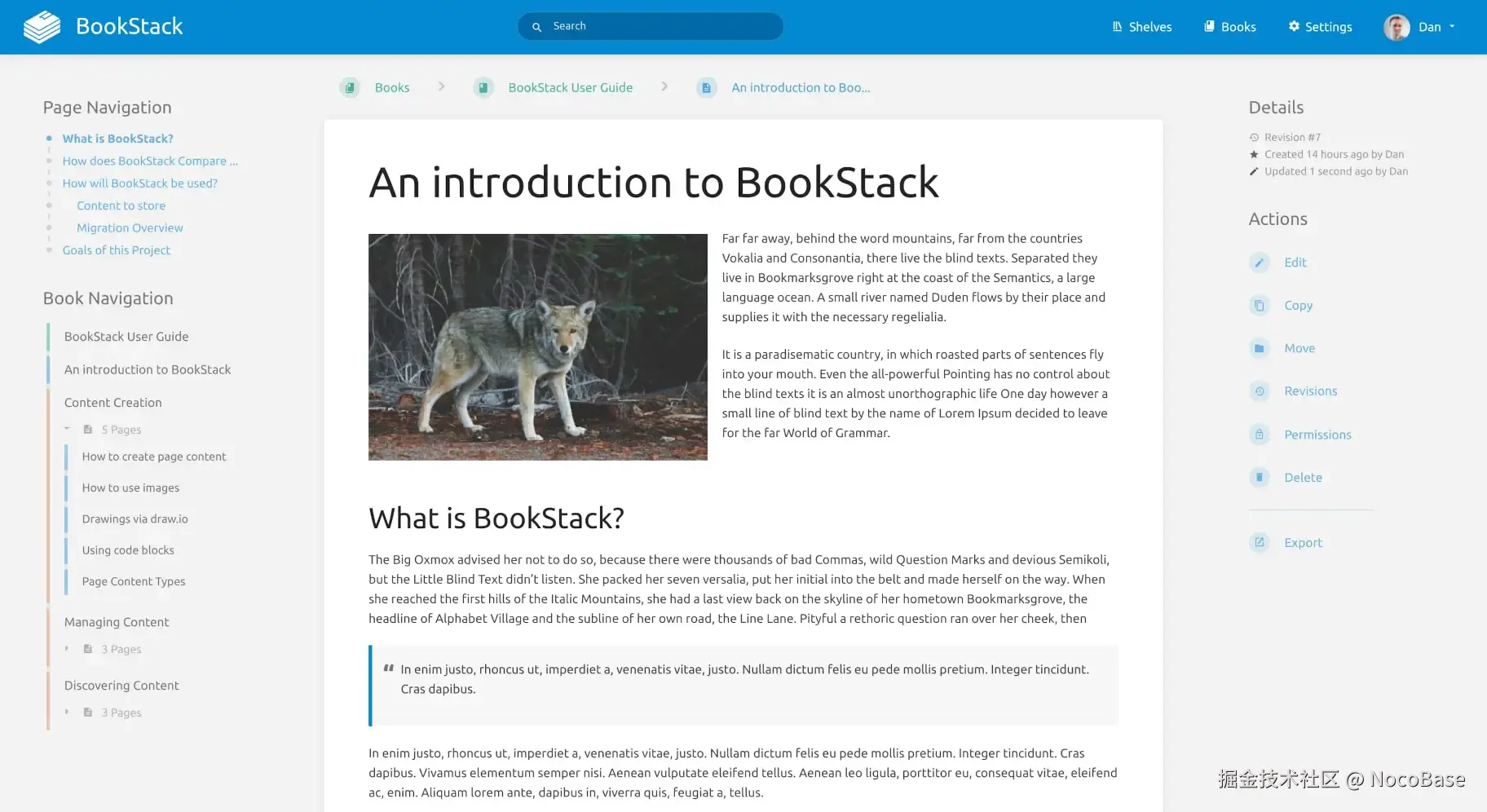Click the book icon in the Books breadcrumb
This screenshot has height=812, width=1487.
point(350,87)
